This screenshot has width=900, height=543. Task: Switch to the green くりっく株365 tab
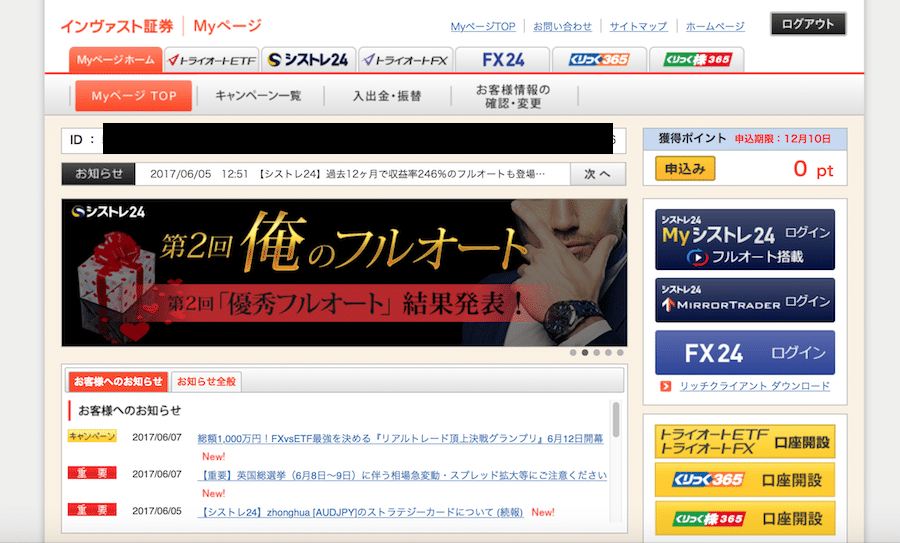[x=697, y=60]
